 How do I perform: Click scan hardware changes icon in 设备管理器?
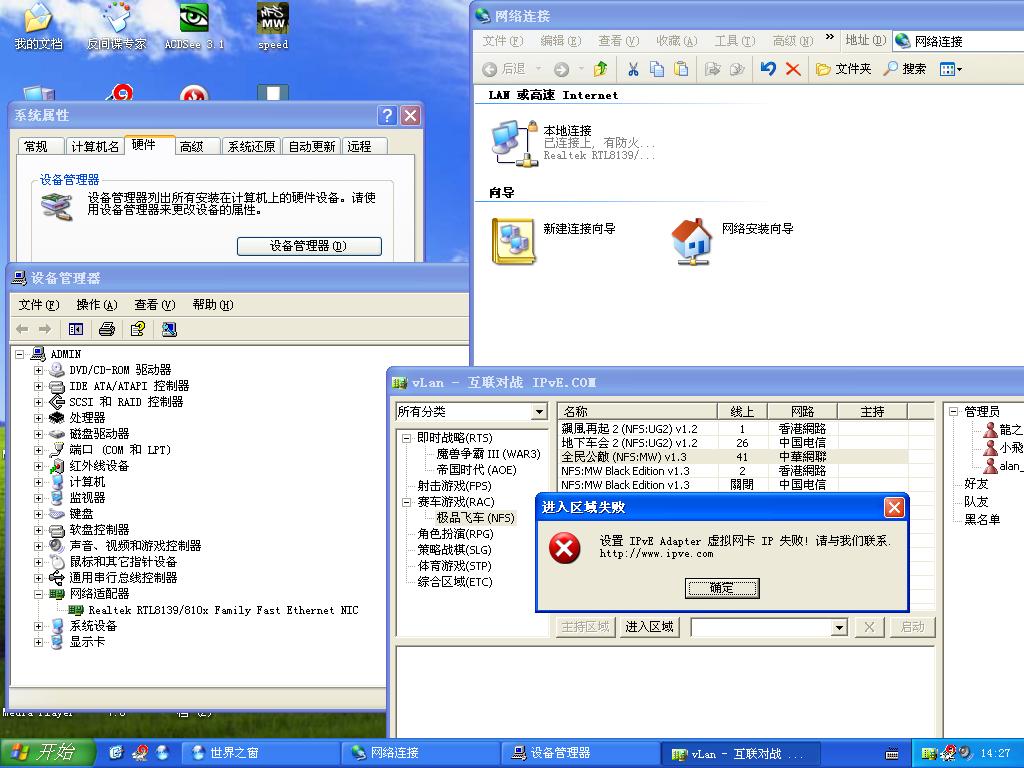pos(169,329)
